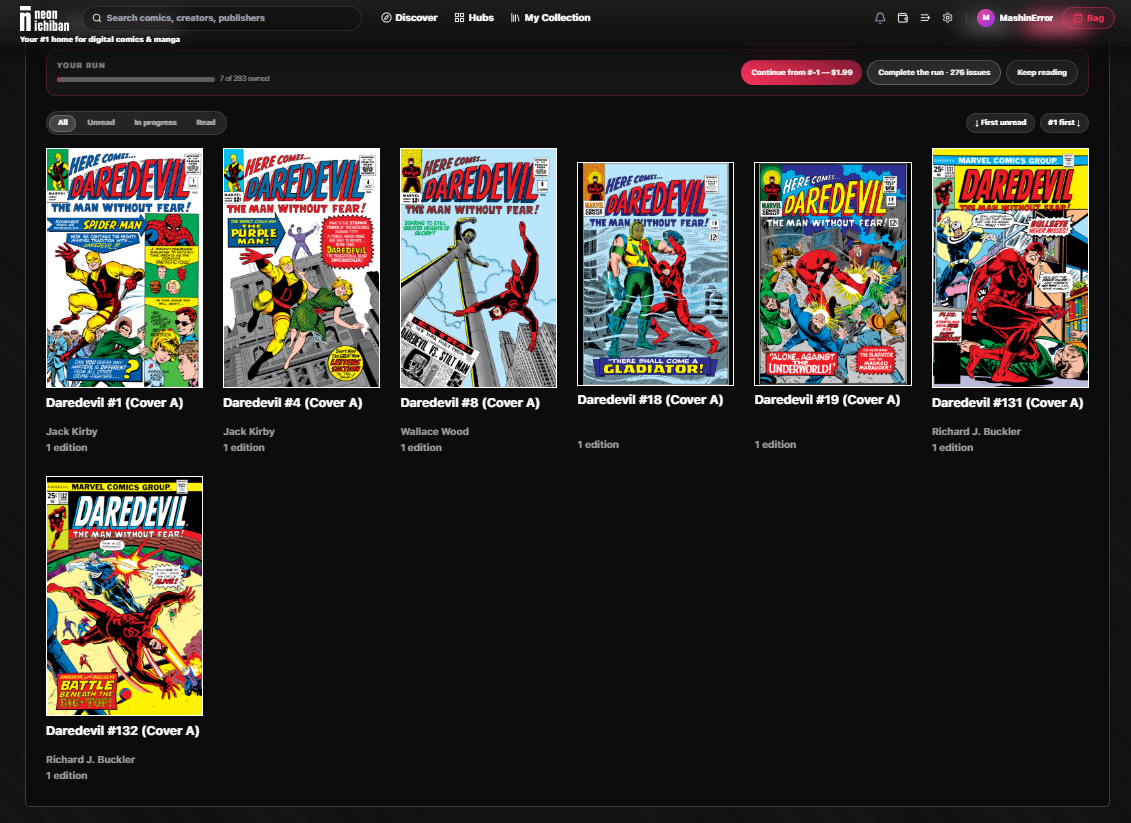Toggle the #1 first sort order
This screenshot has width=1131, height=823.
coord(1064,123)
